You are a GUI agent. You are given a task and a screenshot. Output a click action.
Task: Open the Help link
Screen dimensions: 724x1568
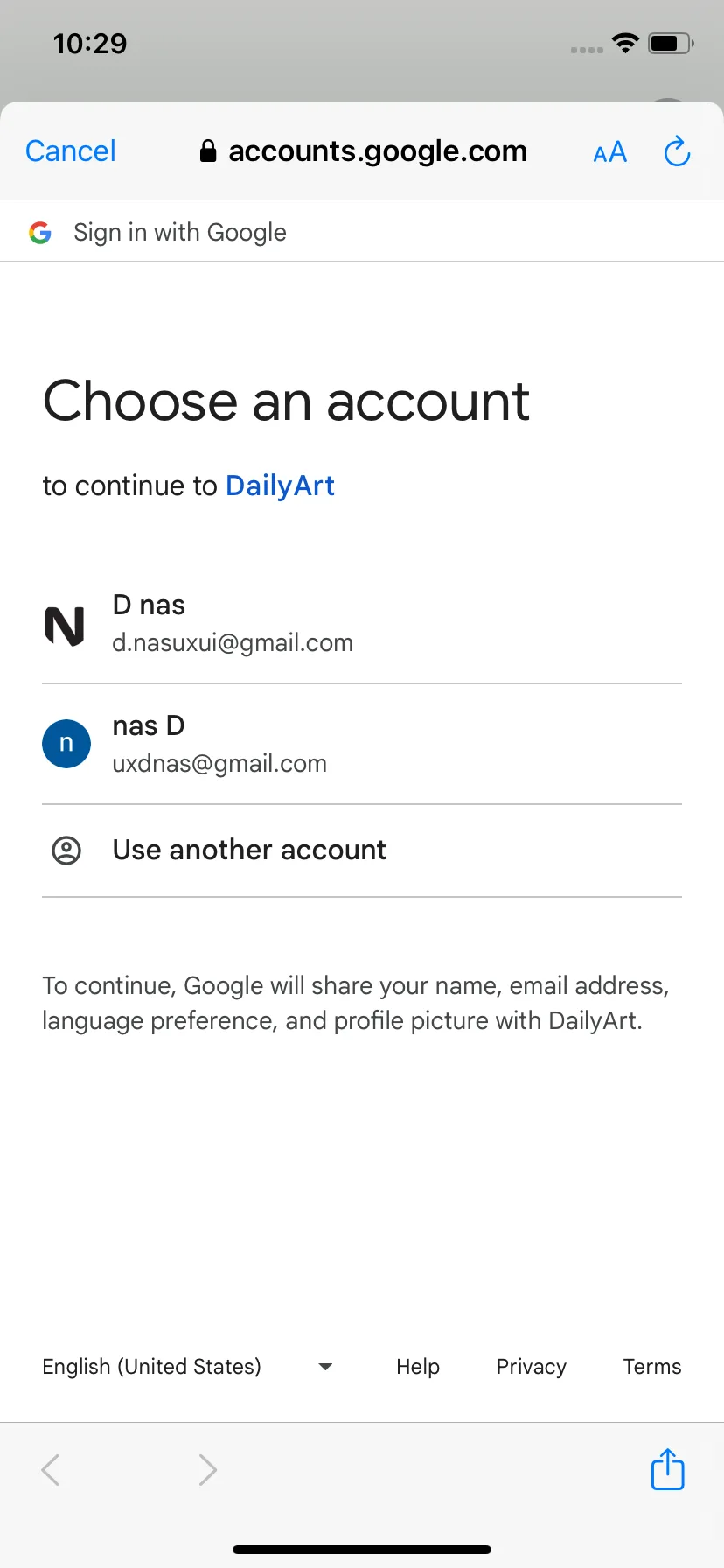click(418, 1366)
